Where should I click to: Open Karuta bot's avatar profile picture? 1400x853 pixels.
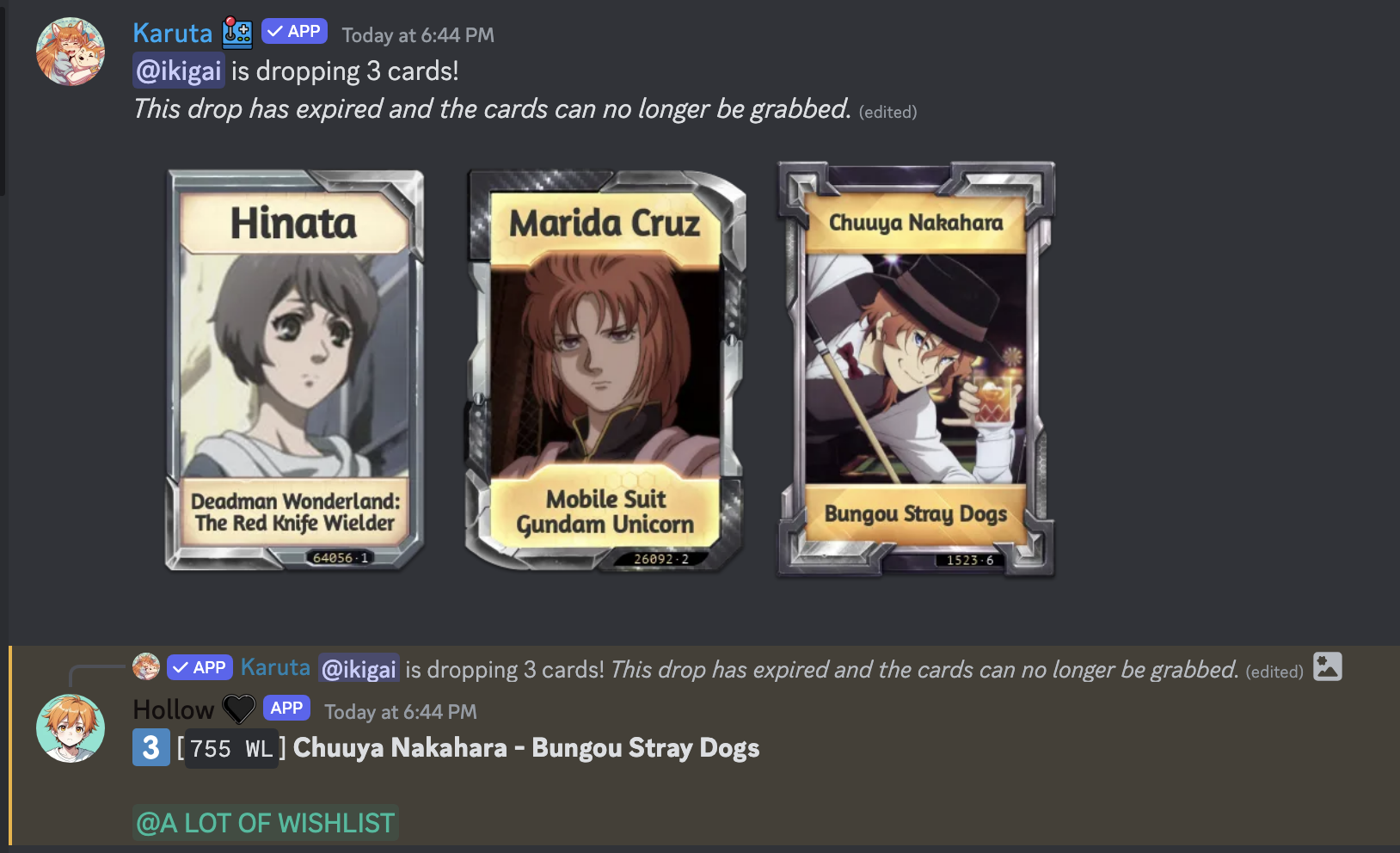[x=71, y=52]
